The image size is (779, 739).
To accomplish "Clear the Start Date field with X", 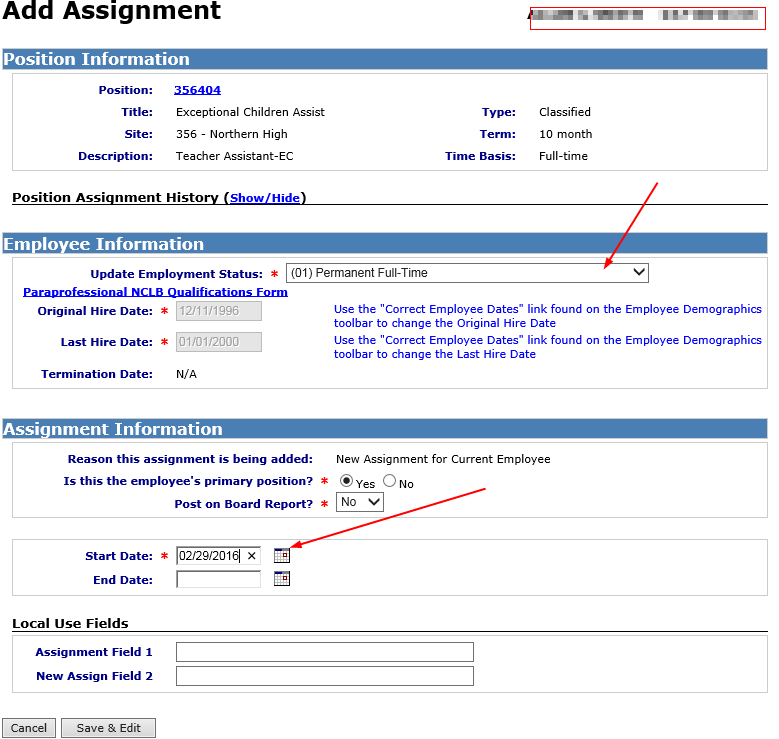I will pyautogui.click(x=252, y=556).
